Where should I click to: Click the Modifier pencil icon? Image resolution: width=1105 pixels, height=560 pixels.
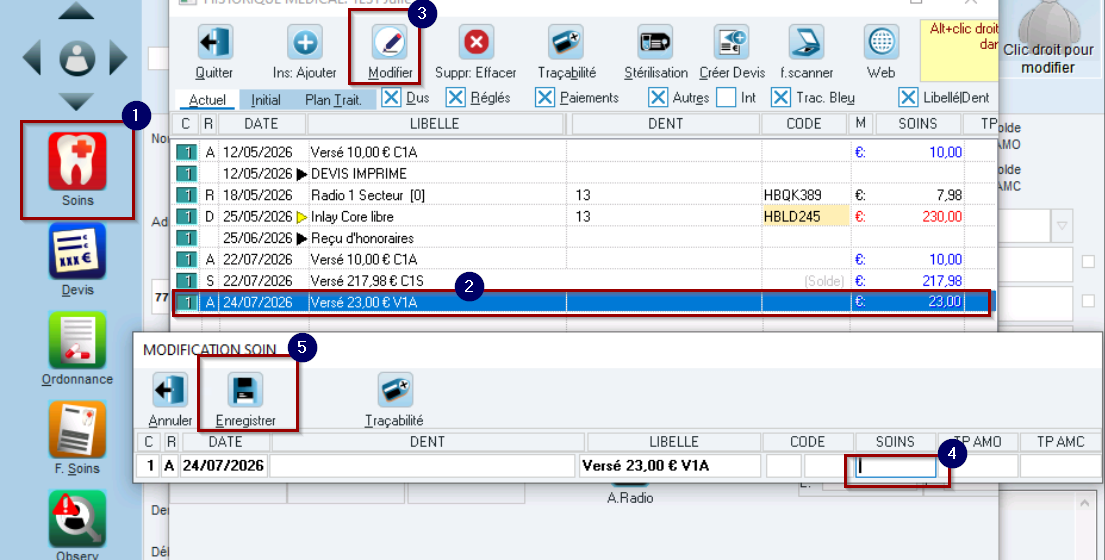click(390, 42)
